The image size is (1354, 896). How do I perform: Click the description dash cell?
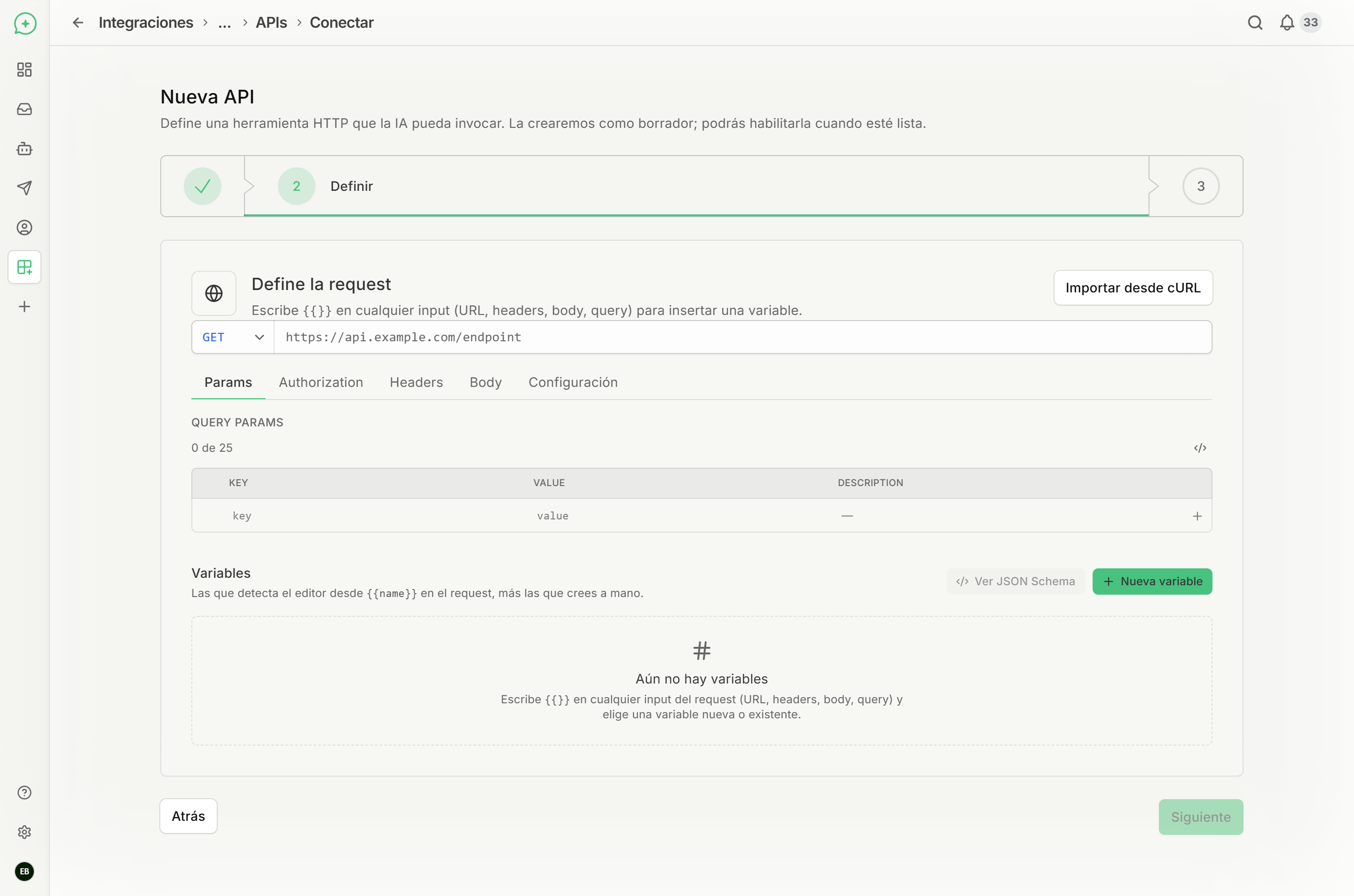pos(847,516)
